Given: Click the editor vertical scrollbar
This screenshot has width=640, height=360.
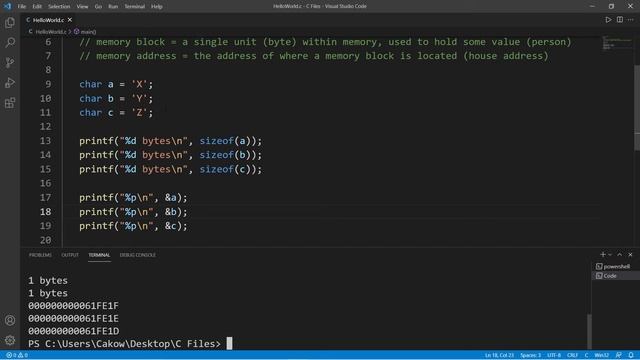Looking at the screenshot, I should coord(637,108).
